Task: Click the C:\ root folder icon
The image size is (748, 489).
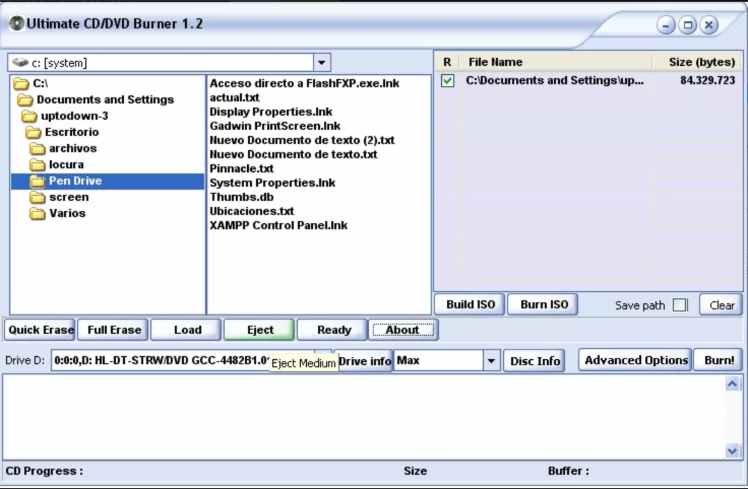Action: [x=21, y=84]
